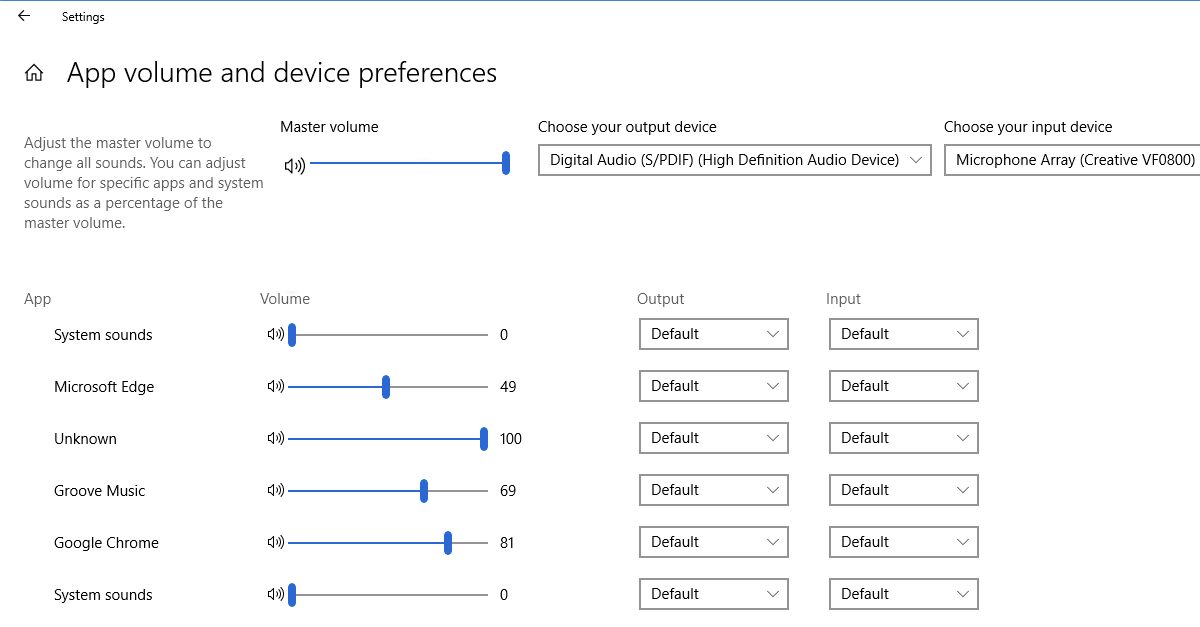
Task: Click the bottom System sounds speaker icon
Action: coord(277,594)
